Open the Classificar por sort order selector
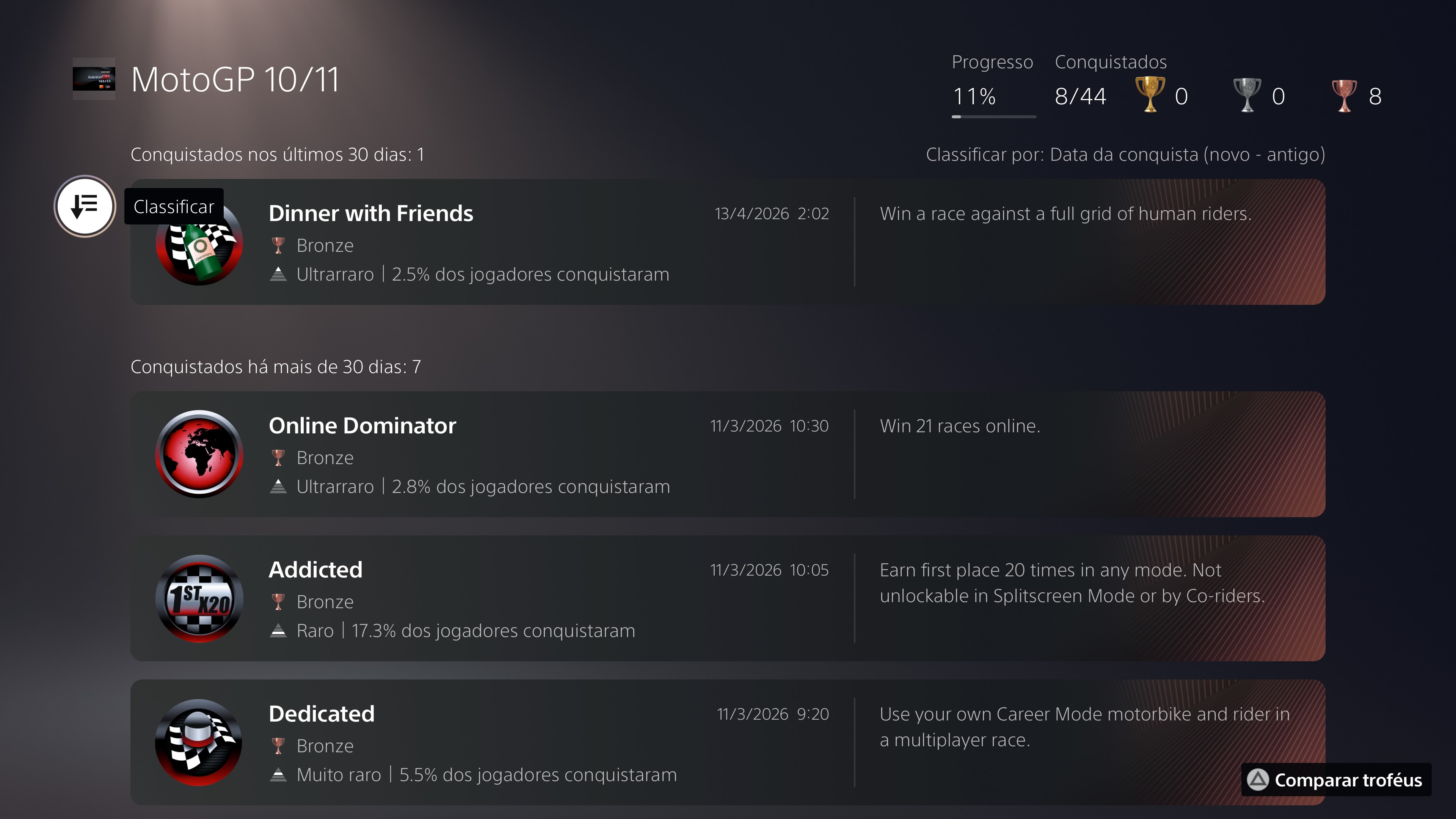The height and width of the screenshot is (819, 1456). (x=1125, y=154)
